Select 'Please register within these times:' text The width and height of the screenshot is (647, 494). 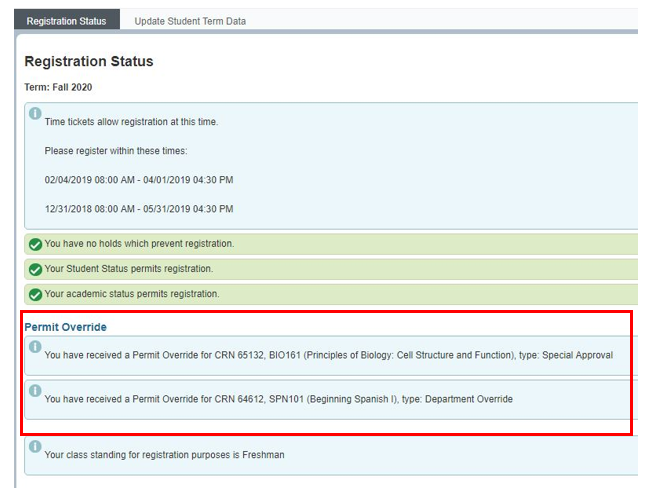click(x=116, y=151)
